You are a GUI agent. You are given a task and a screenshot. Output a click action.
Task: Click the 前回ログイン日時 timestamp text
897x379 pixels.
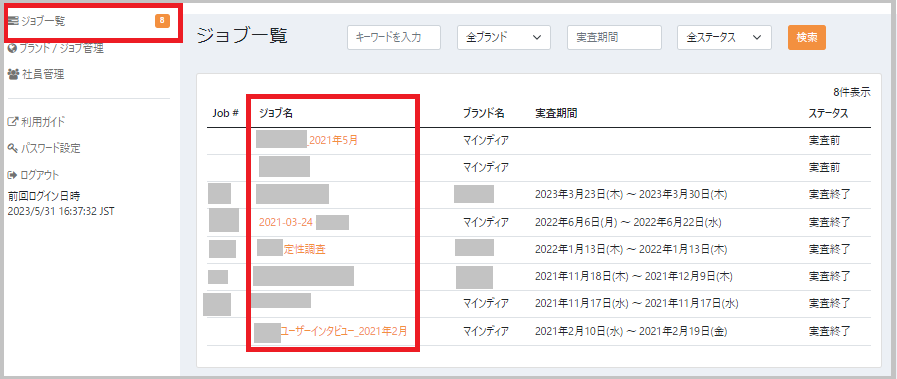(x=61, y=211)
